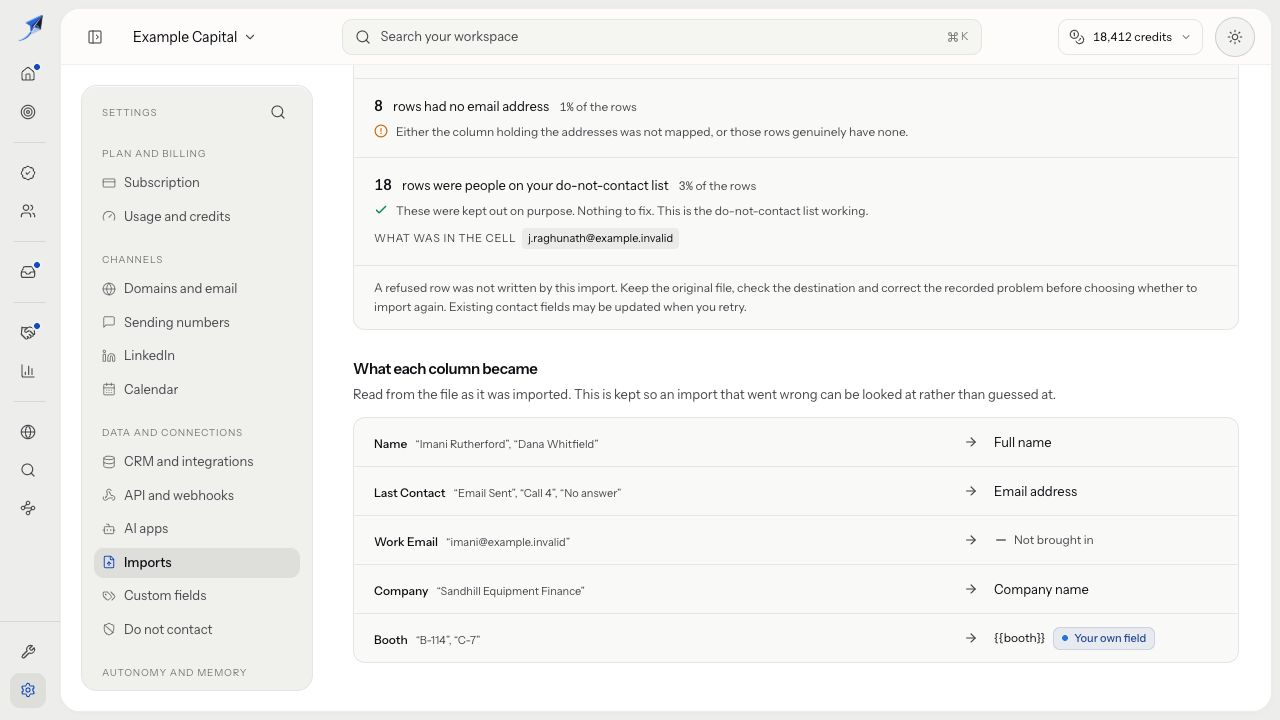
Task: Open Do not contact settings
Action: (197, 629)
